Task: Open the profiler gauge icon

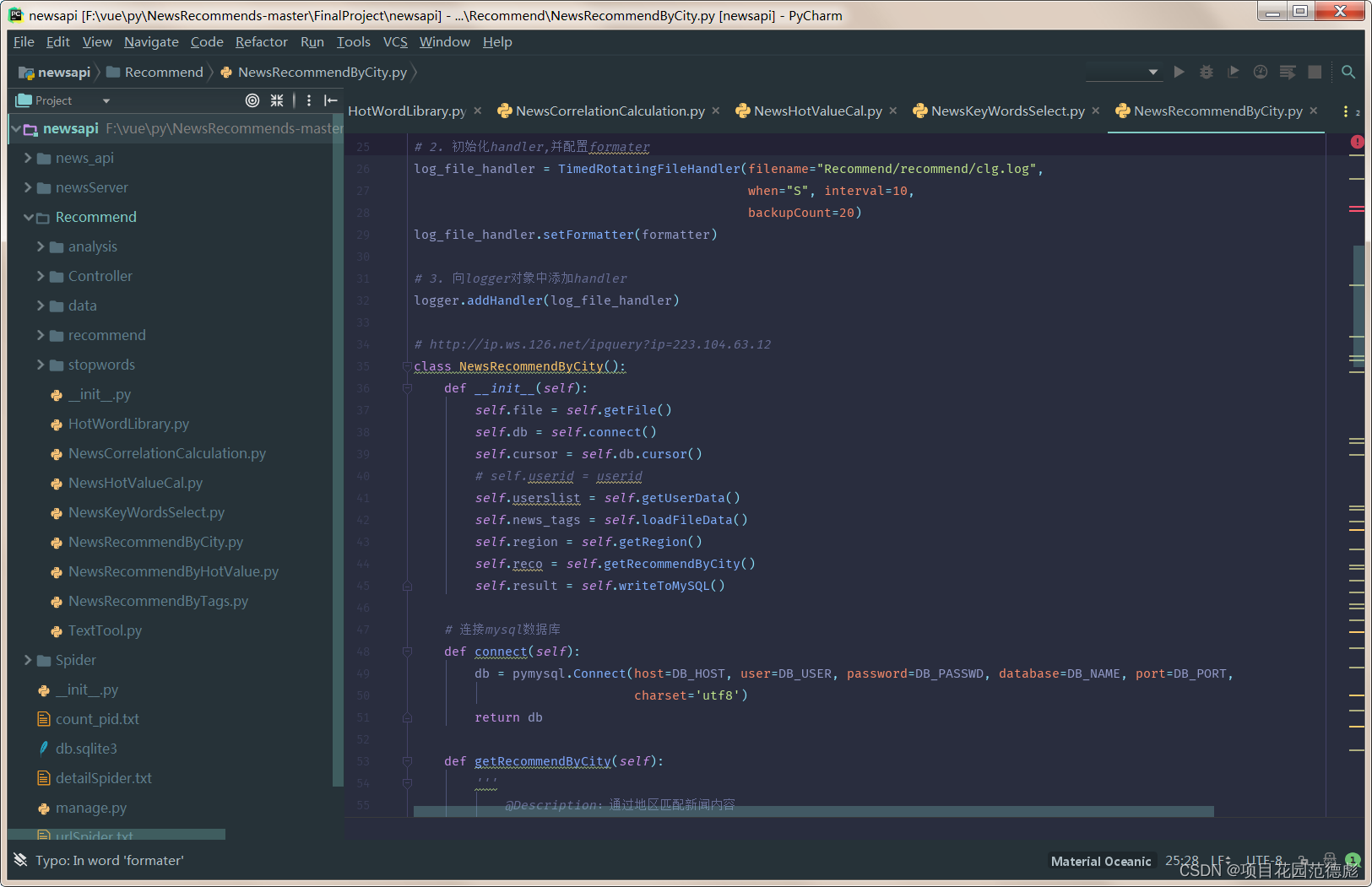Action: [x=1261, y=72]
